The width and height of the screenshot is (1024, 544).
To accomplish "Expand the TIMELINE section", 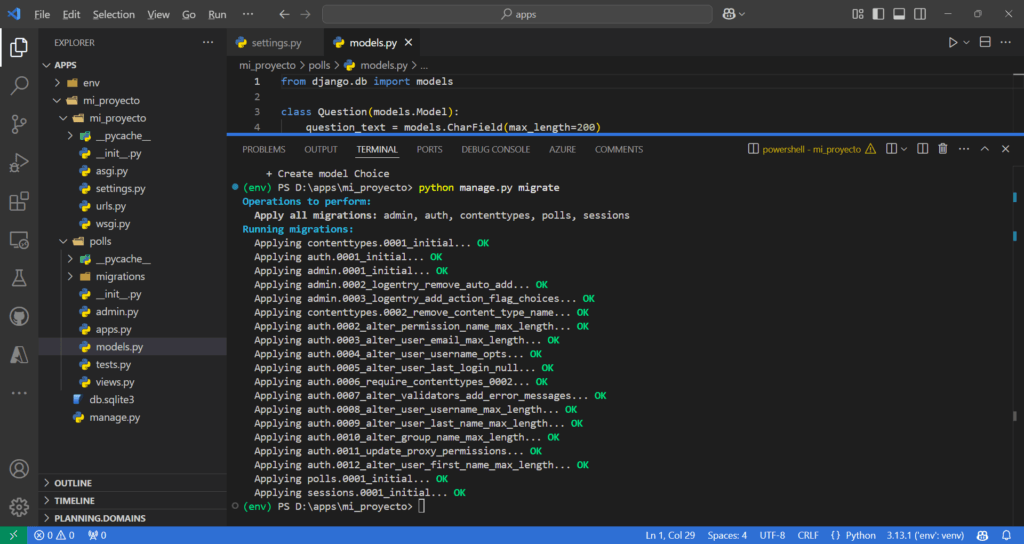I will (x=133, y=501).
